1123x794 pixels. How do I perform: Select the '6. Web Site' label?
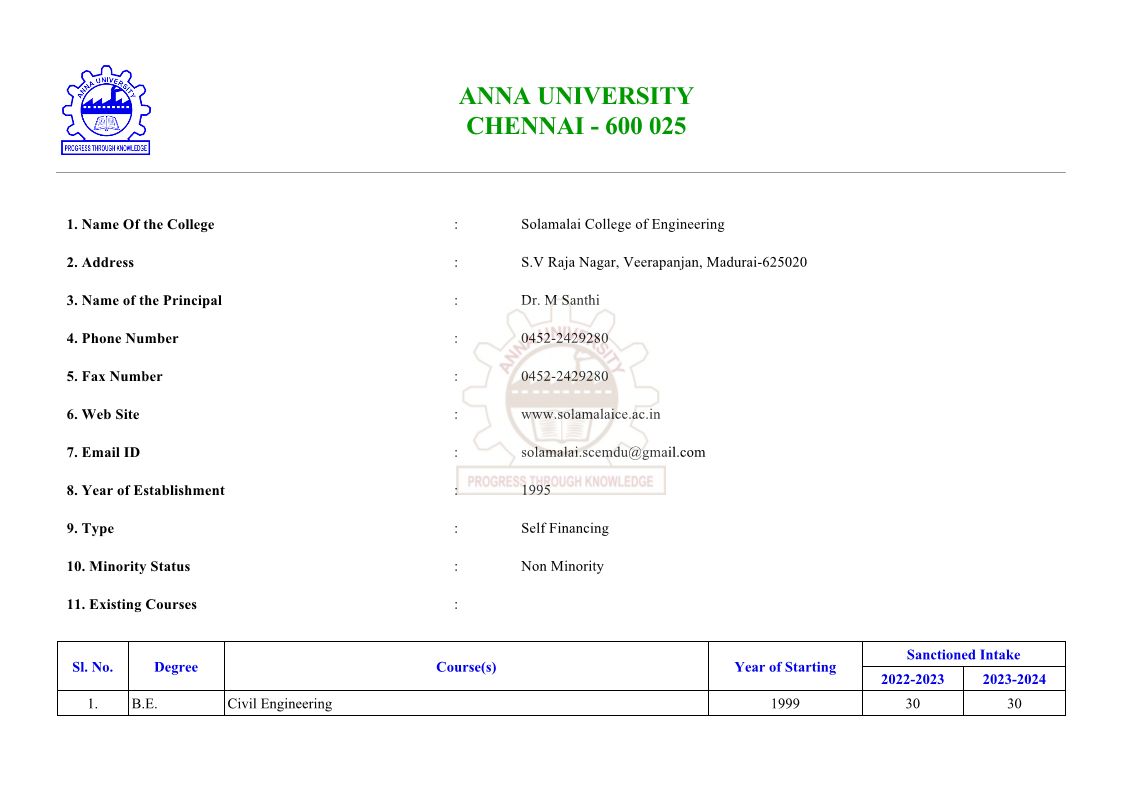pyautogui.click(x=103, y=414)
